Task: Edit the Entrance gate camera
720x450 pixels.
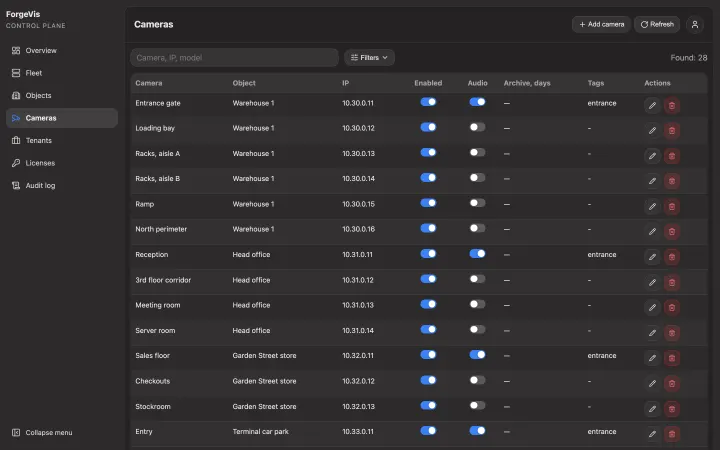Action: tap(652, 106)
